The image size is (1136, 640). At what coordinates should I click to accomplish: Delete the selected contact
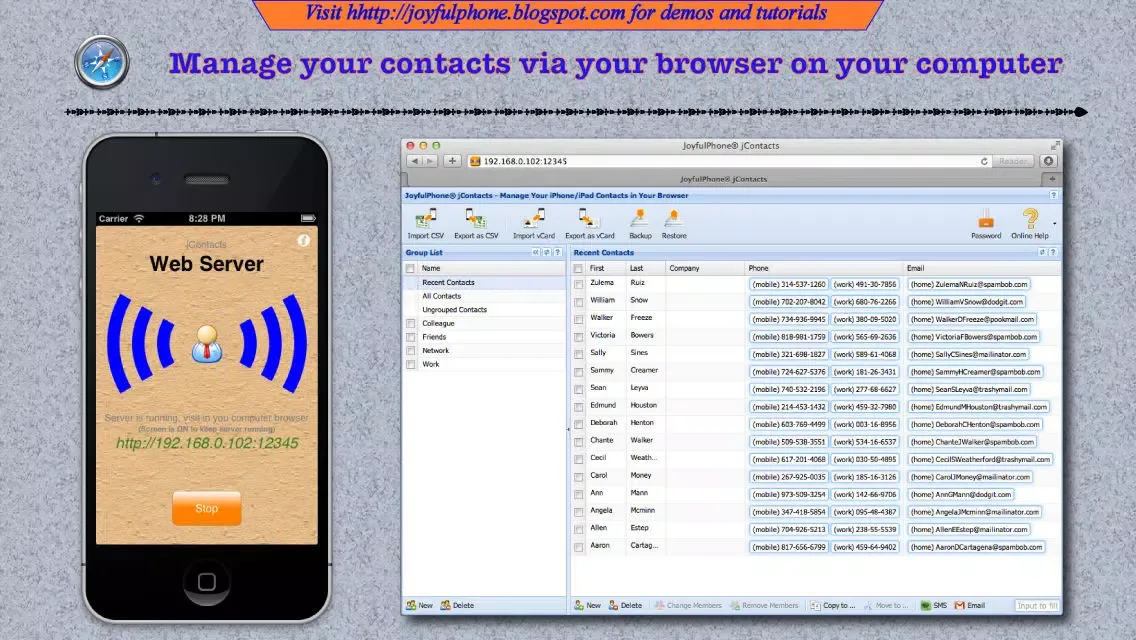(x=625, y=605)
